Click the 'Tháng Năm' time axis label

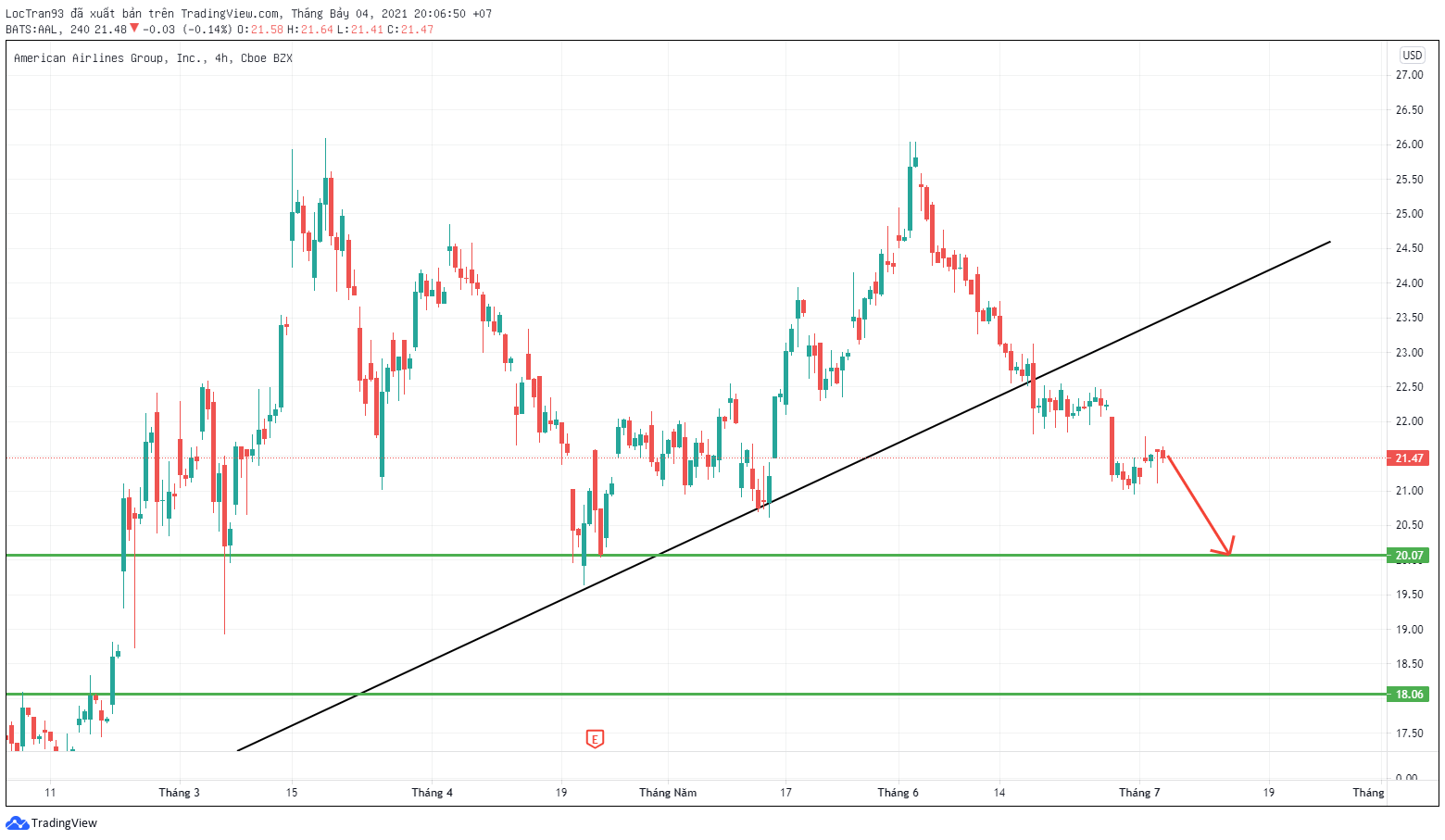pyautogui.click(x=668, y=793)
